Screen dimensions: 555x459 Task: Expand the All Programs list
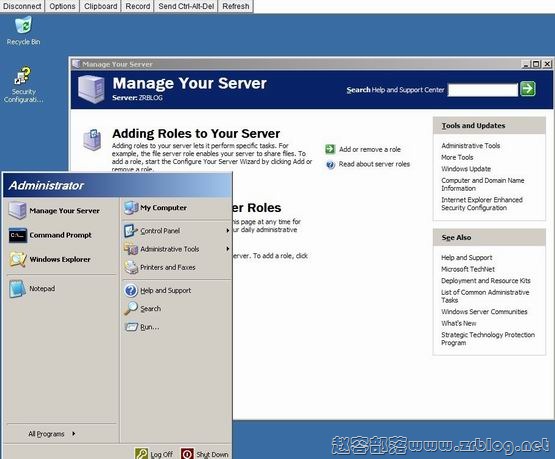click(52, 434)
